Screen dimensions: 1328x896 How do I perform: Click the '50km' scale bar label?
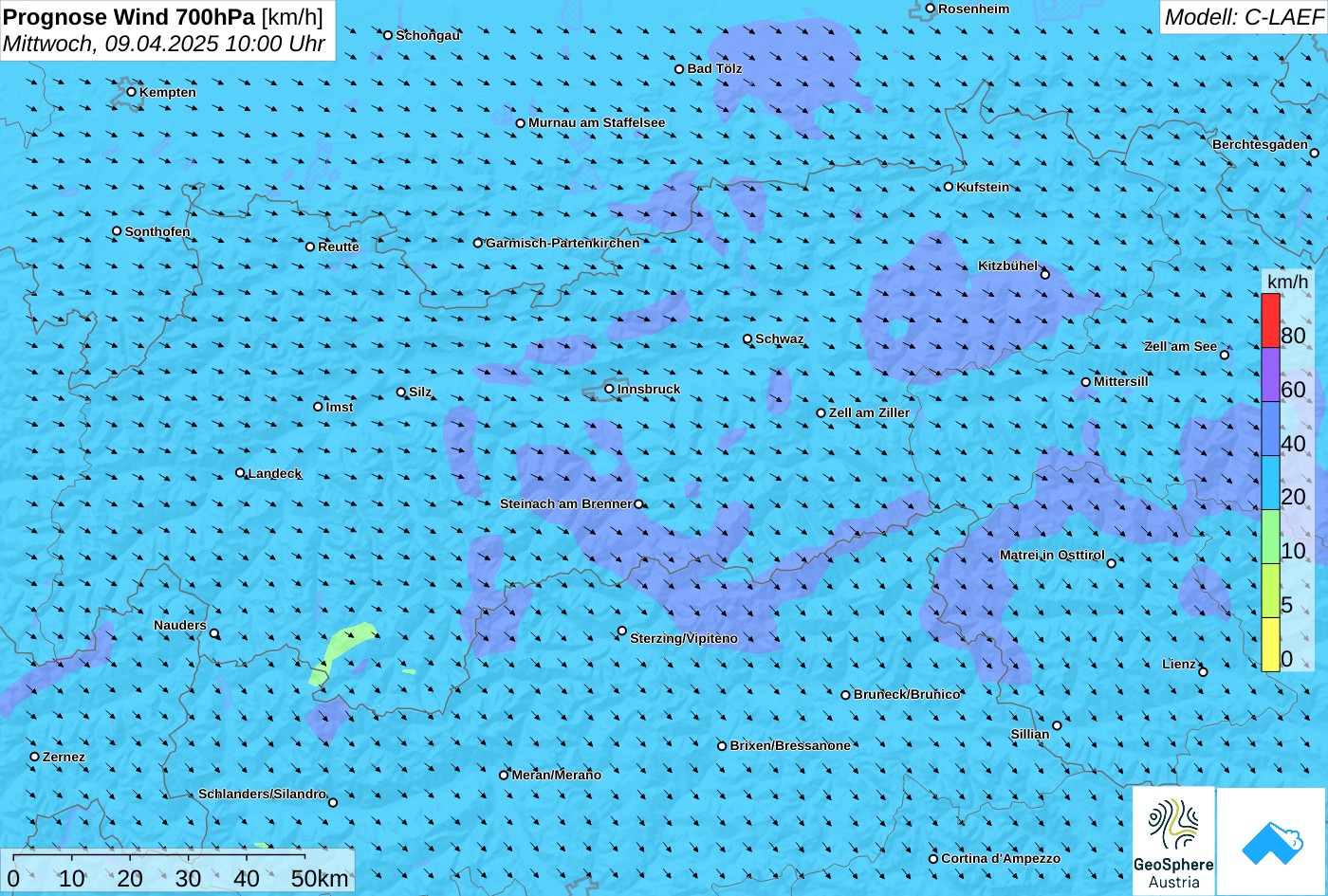(x=320, y=879)
